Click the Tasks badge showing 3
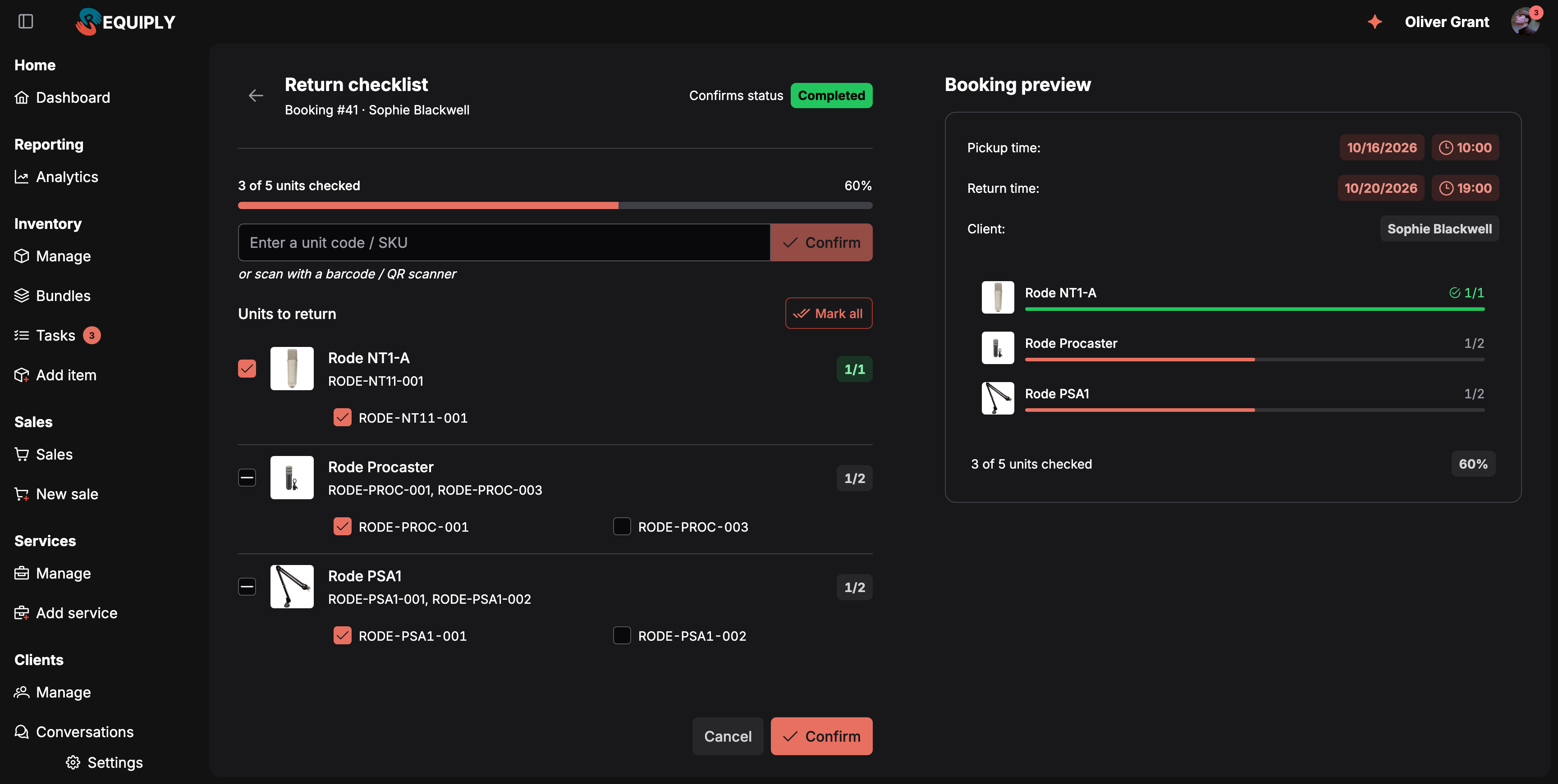The width and height of the screenshot is (1558, 784). click(x=92, y=335)
